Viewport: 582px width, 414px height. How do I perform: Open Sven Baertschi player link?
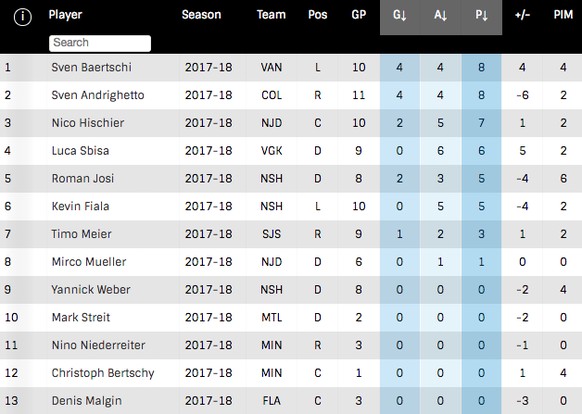(x=92, y=67)
